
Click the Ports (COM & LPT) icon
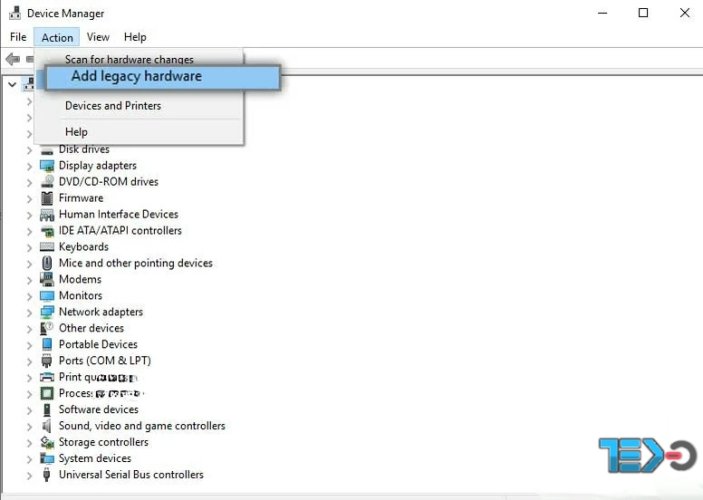click(x=47, y=361)
